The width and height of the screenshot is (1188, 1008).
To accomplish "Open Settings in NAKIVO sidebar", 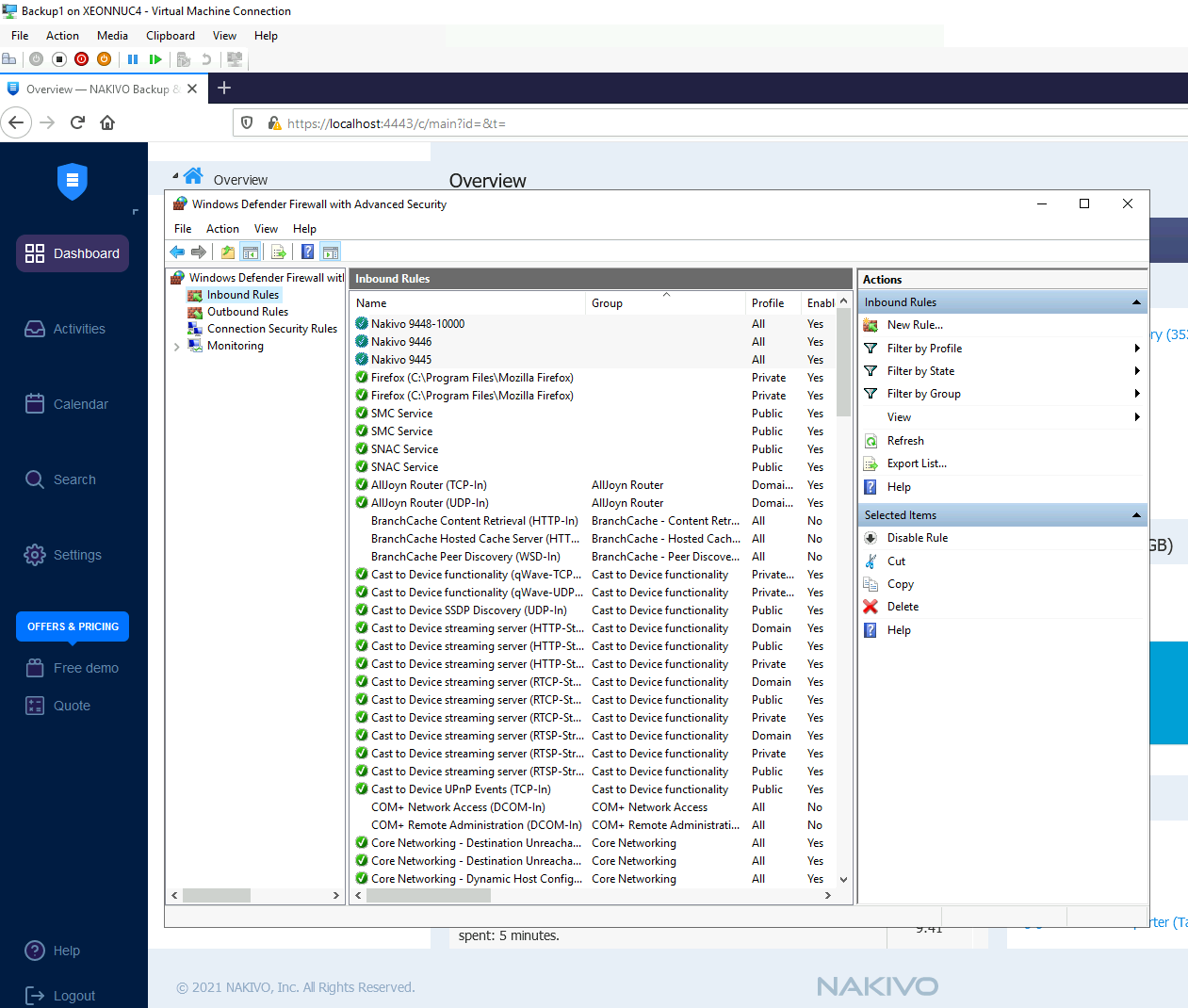I will point(62,555).
